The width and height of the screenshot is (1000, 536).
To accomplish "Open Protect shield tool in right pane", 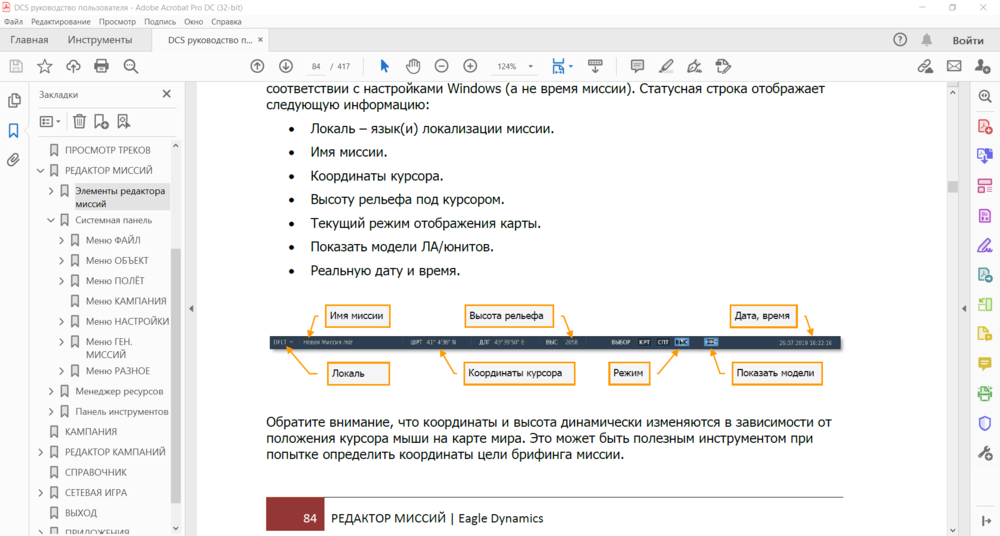I will tap(985, 424).
